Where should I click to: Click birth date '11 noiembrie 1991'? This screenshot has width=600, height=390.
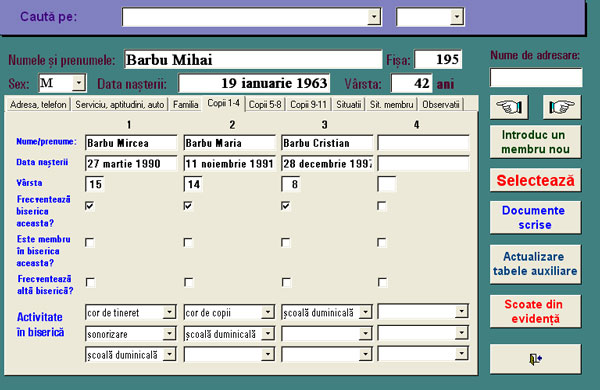(x=230, y=163)
